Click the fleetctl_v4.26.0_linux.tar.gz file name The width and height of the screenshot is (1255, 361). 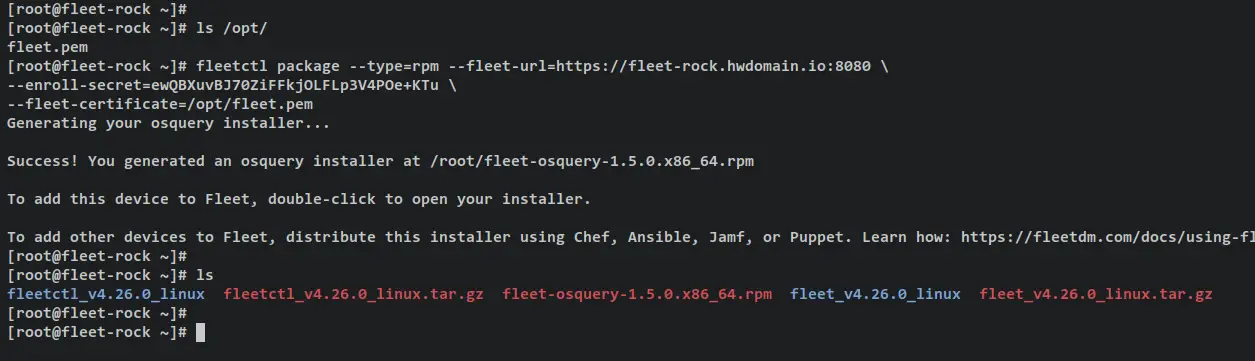(x=354, y=294)
